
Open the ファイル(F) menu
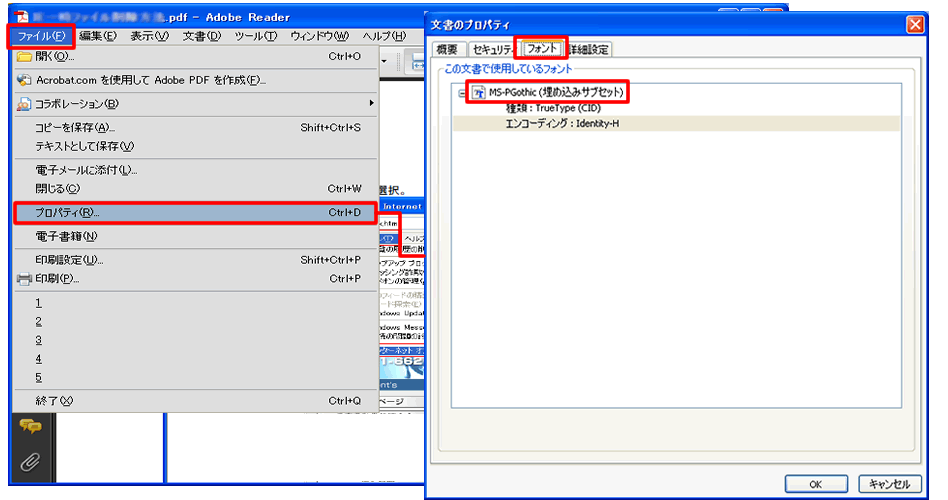(x=41, y=36)
